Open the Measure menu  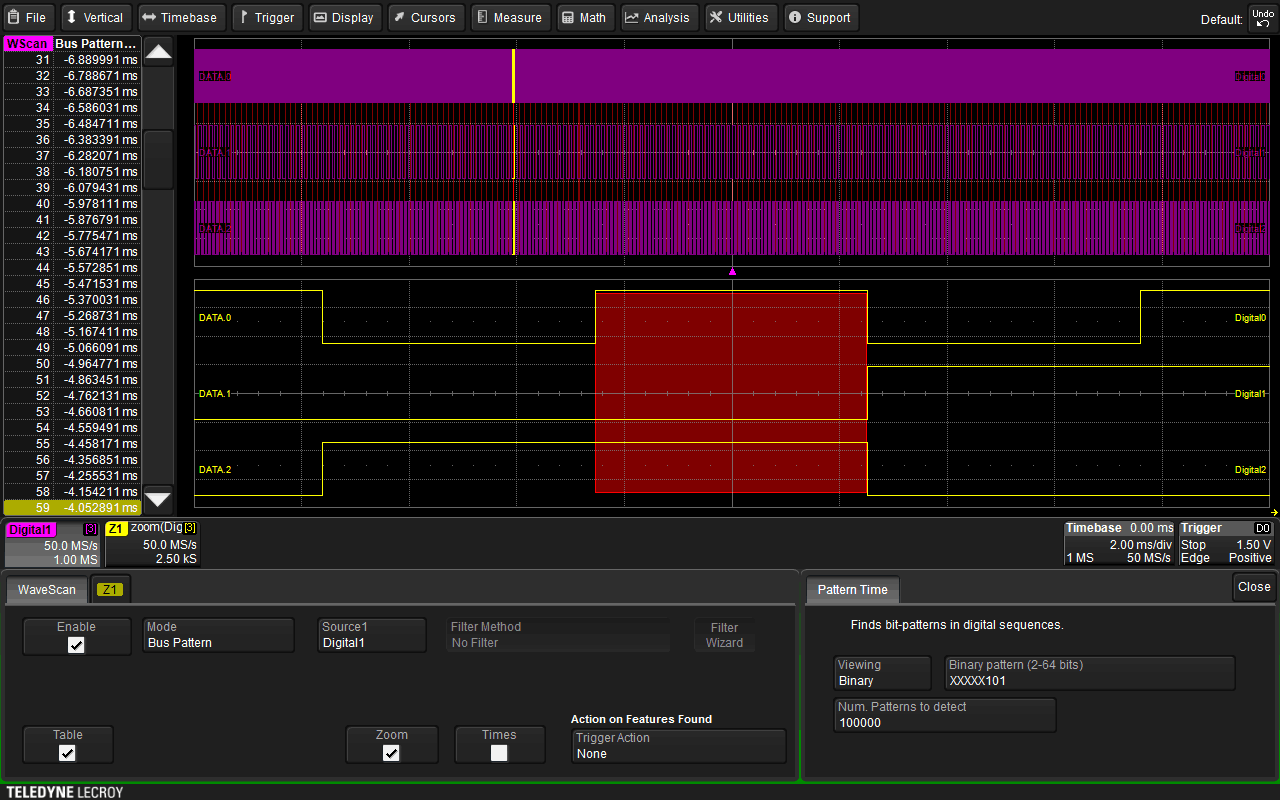[x=509, y=17]
